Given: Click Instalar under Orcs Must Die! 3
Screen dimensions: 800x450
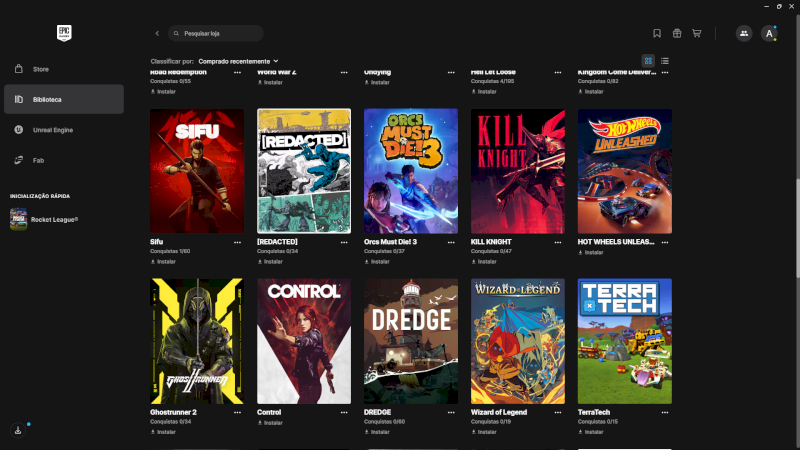Looking at the screenshot, I should (x=377, y=262).
